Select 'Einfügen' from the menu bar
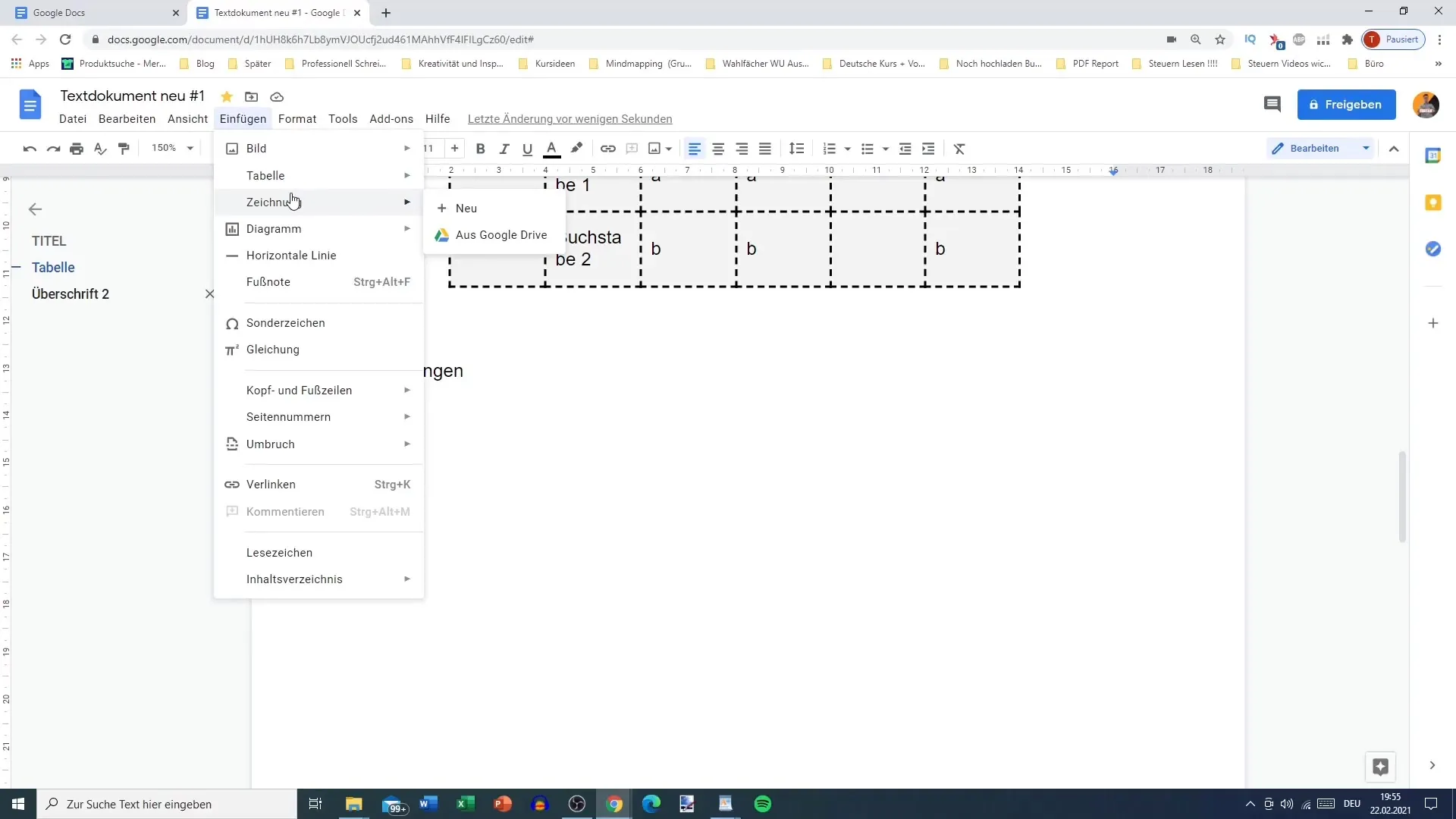 click(244, 119)
